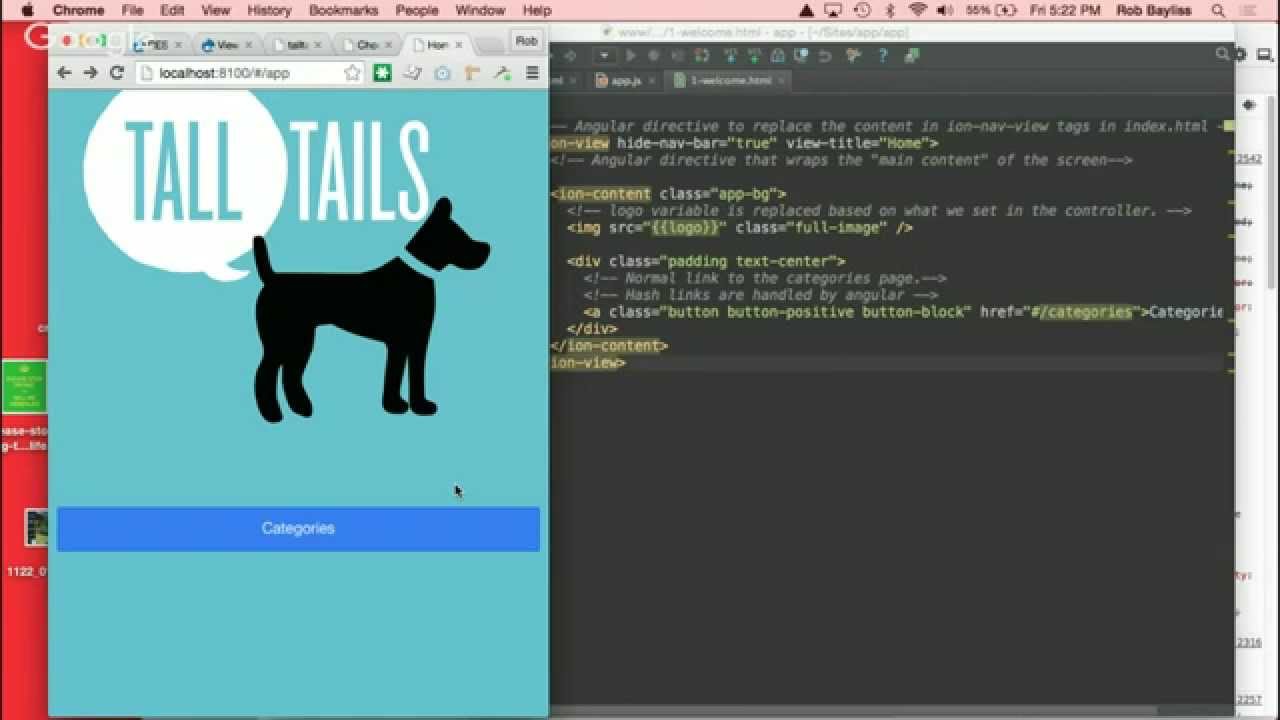This screenshot has height=720, width=1280.
Task: Click the IDE toolbar help question mark
Action: pyautogui.click(x=882, y=56)
